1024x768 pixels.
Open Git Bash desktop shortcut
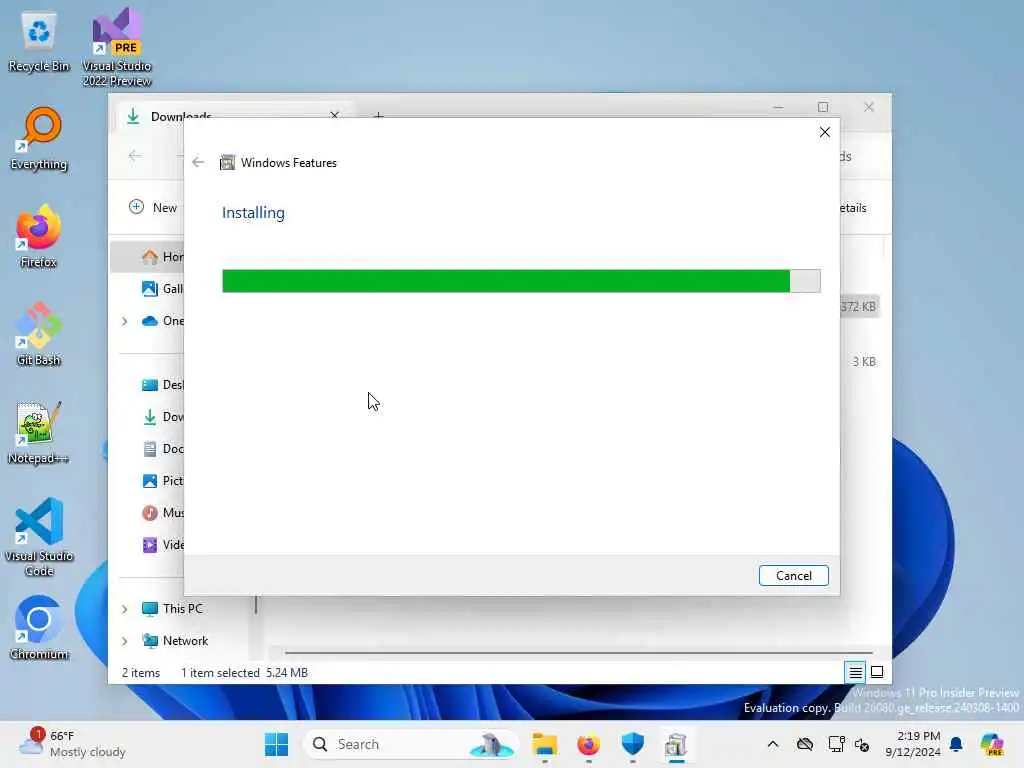coord(39,334)
